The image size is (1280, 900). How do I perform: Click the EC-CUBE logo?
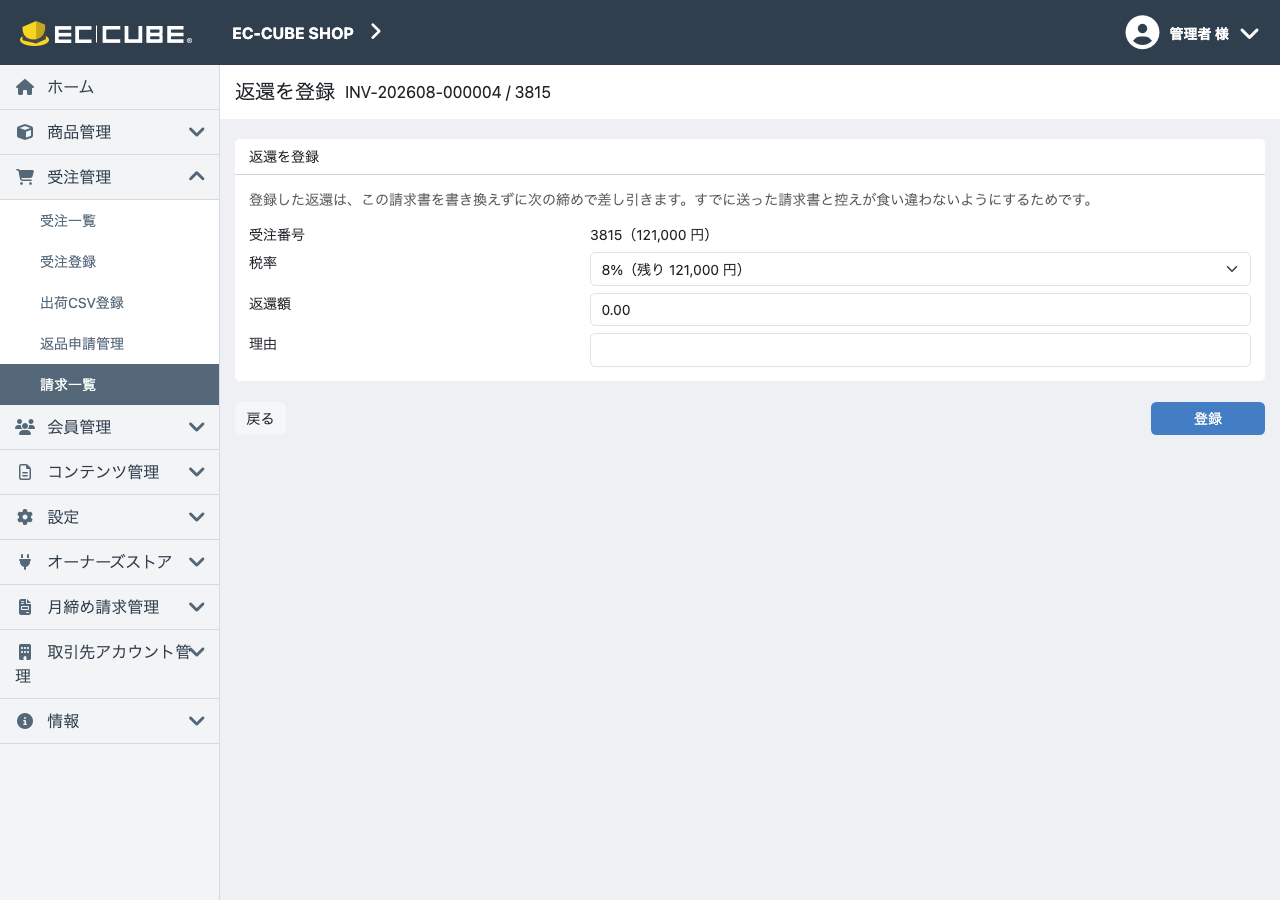point(106,33)
